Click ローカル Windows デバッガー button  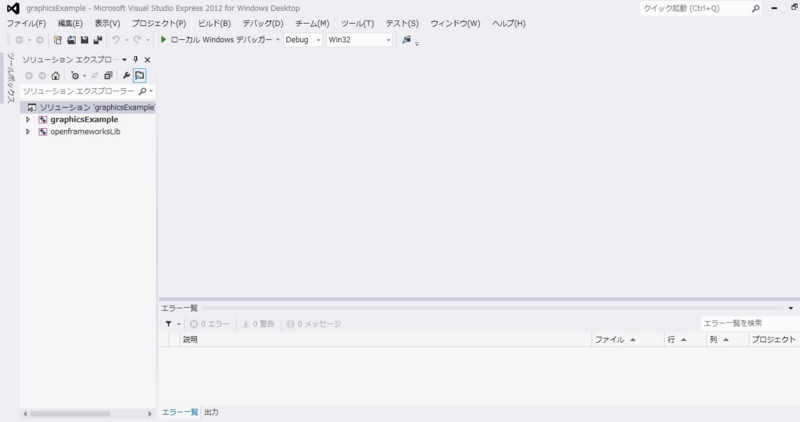[x=221, y=40]
